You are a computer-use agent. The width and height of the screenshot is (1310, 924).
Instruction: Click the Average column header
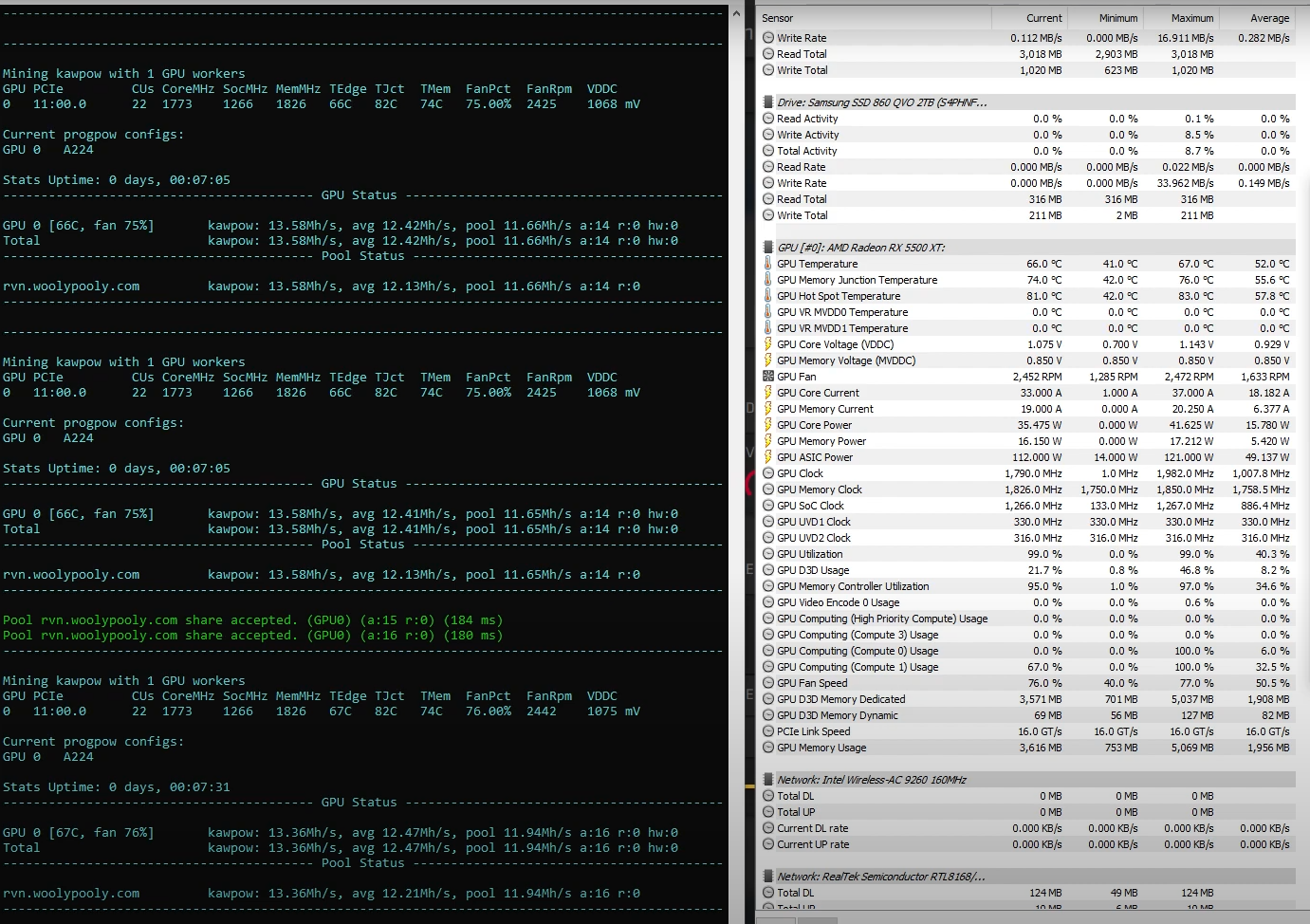click(1258, 18)
